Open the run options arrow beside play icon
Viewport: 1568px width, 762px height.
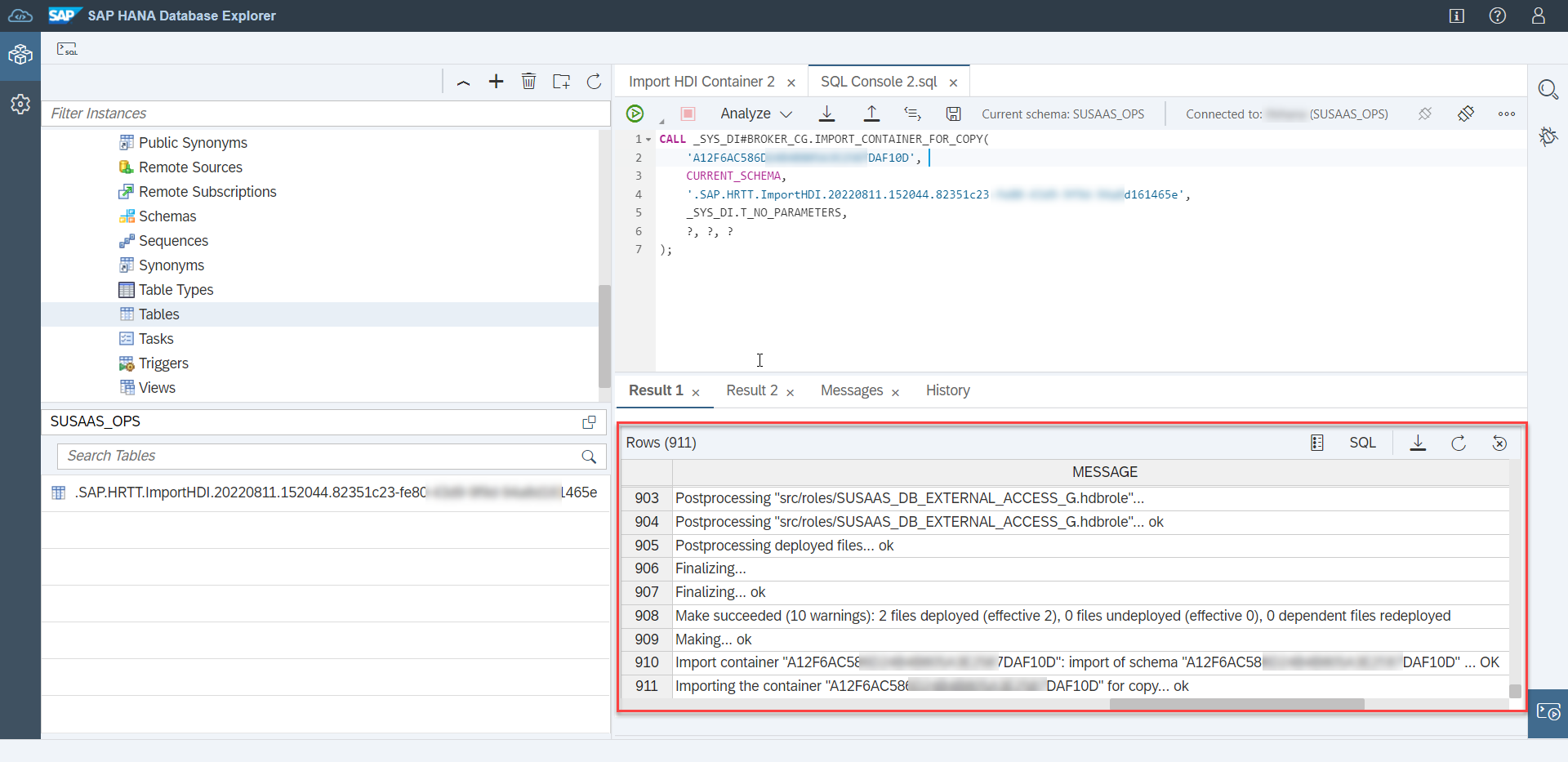click(661, 121)
